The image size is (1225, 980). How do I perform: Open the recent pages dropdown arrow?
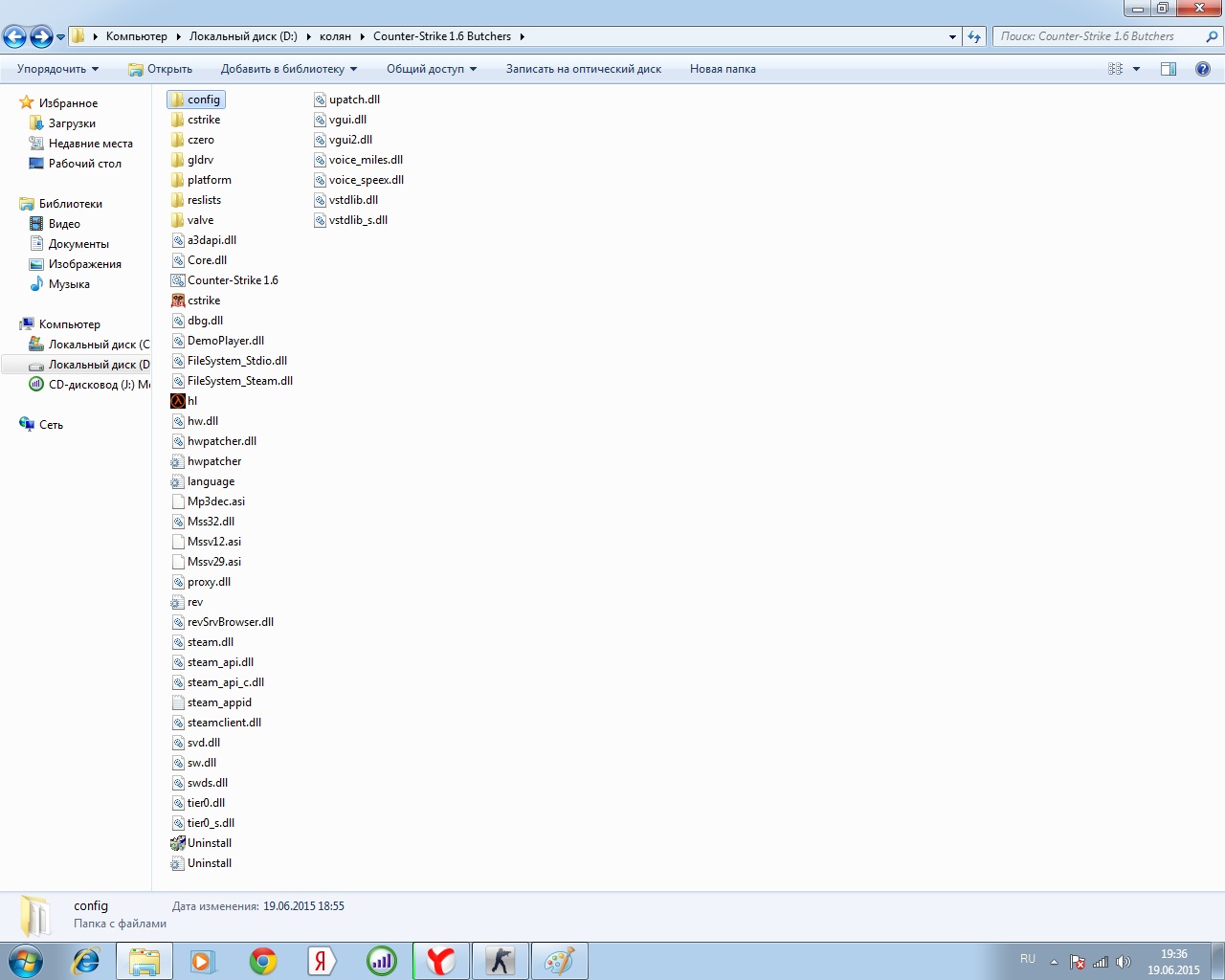pyautogui.click(x=61, y=36)
